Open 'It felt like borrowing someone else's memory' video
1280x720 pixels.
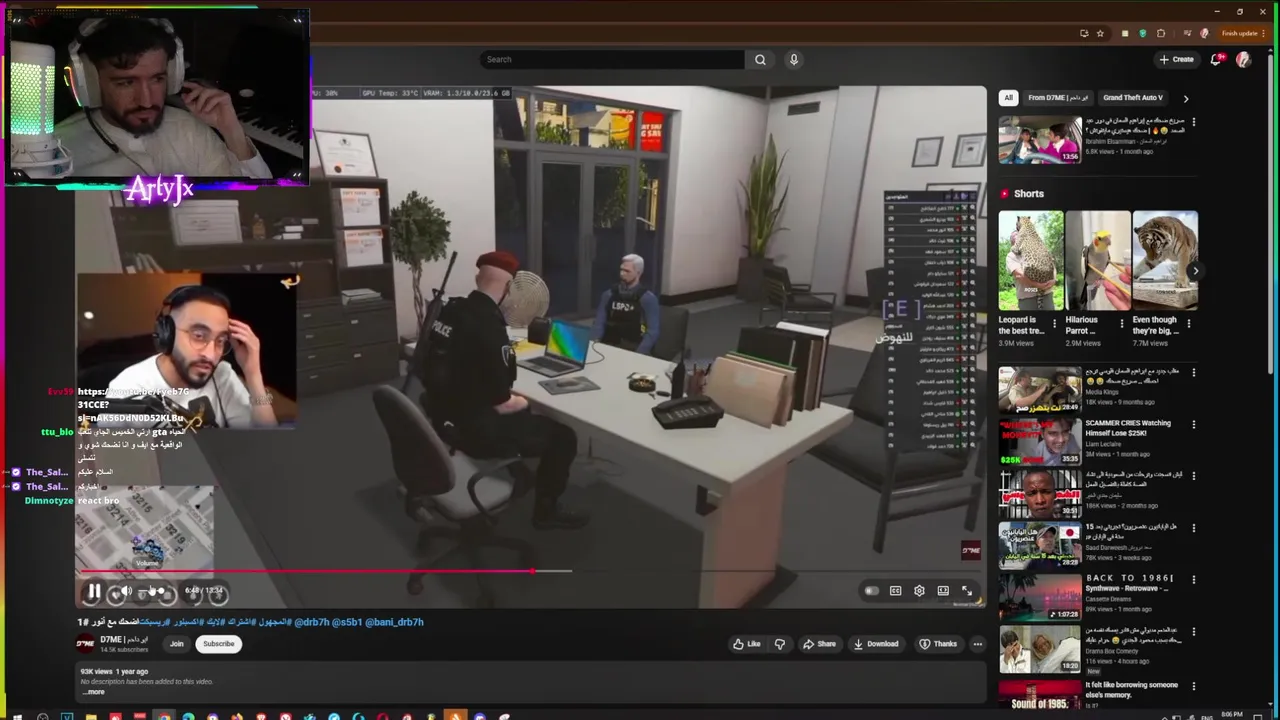[1039, 696]
